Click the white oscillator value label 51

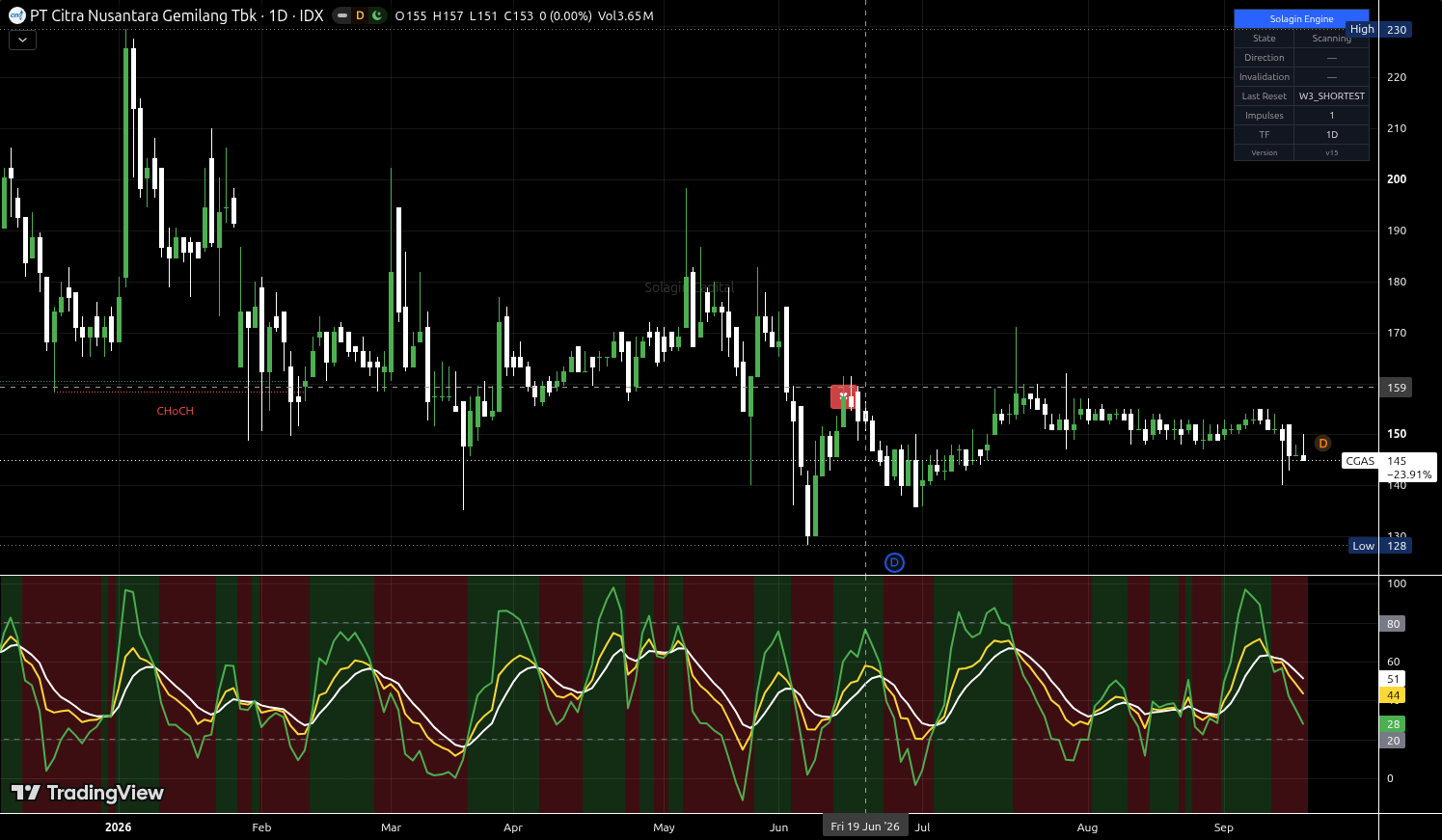coord(1393,679)
